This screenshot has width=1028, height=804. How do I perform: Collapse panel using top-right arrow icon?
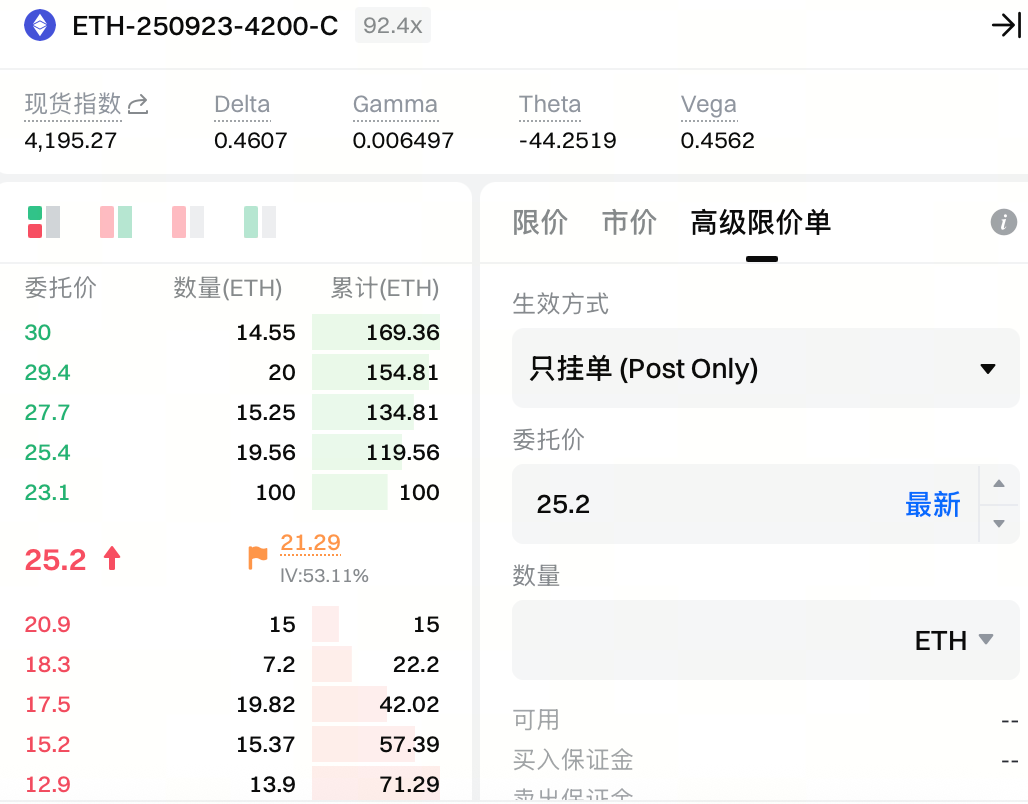(1004, 26)
